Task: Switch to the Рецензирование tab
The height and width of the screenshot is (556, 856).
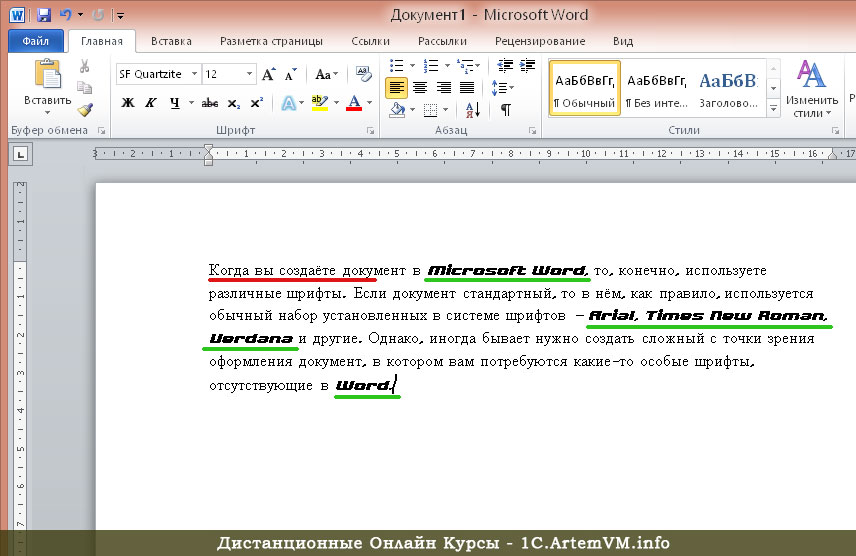Action: click(x=539, y=41)
